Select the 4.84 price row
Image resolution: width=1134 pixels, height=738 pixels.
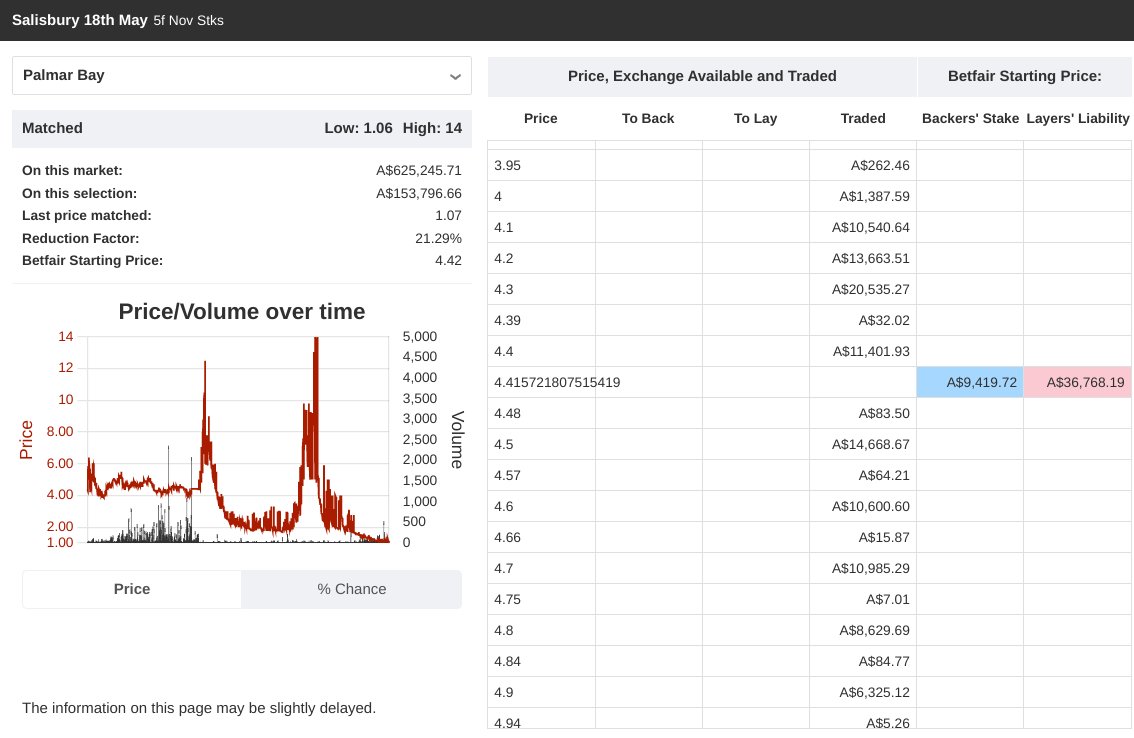coord(809,662)
